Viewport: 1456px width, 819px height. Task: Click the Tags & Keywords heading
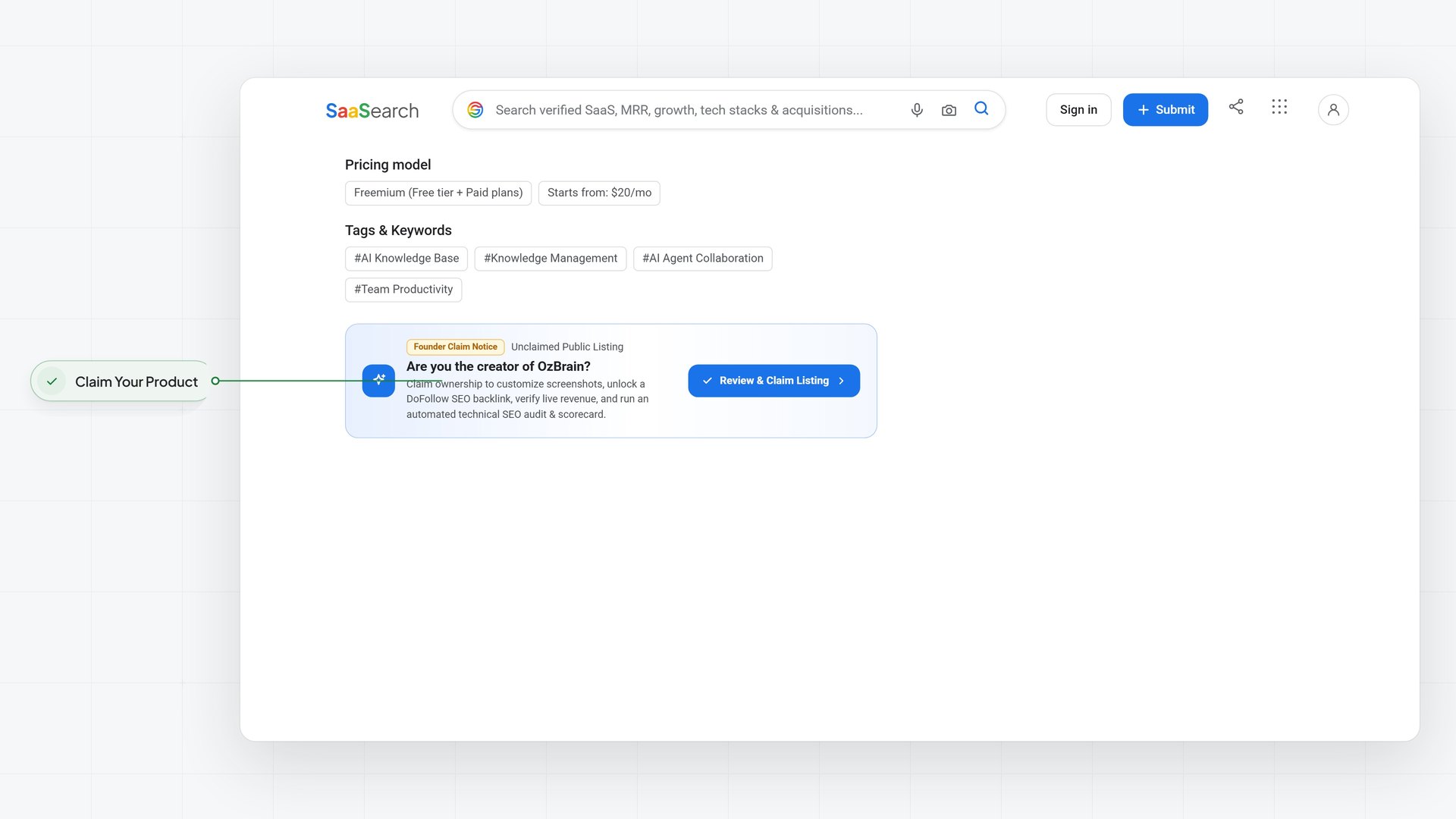pyautogui.click(x=398, y=231)
